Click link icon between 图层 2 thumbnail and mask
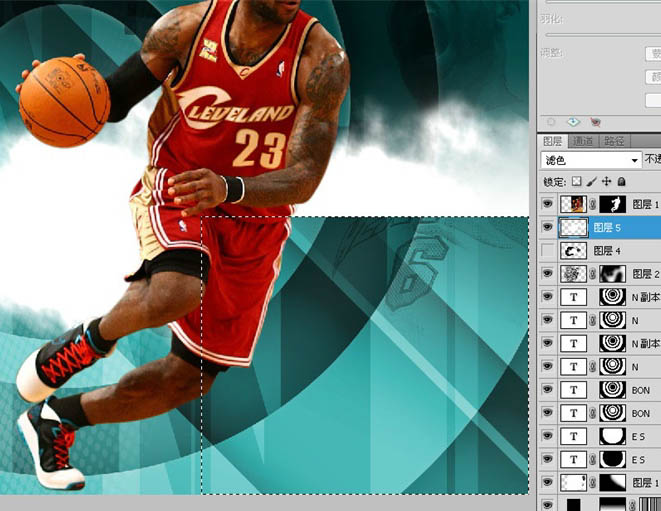Viewport: 661px width, 511px height. coord(593,274)
